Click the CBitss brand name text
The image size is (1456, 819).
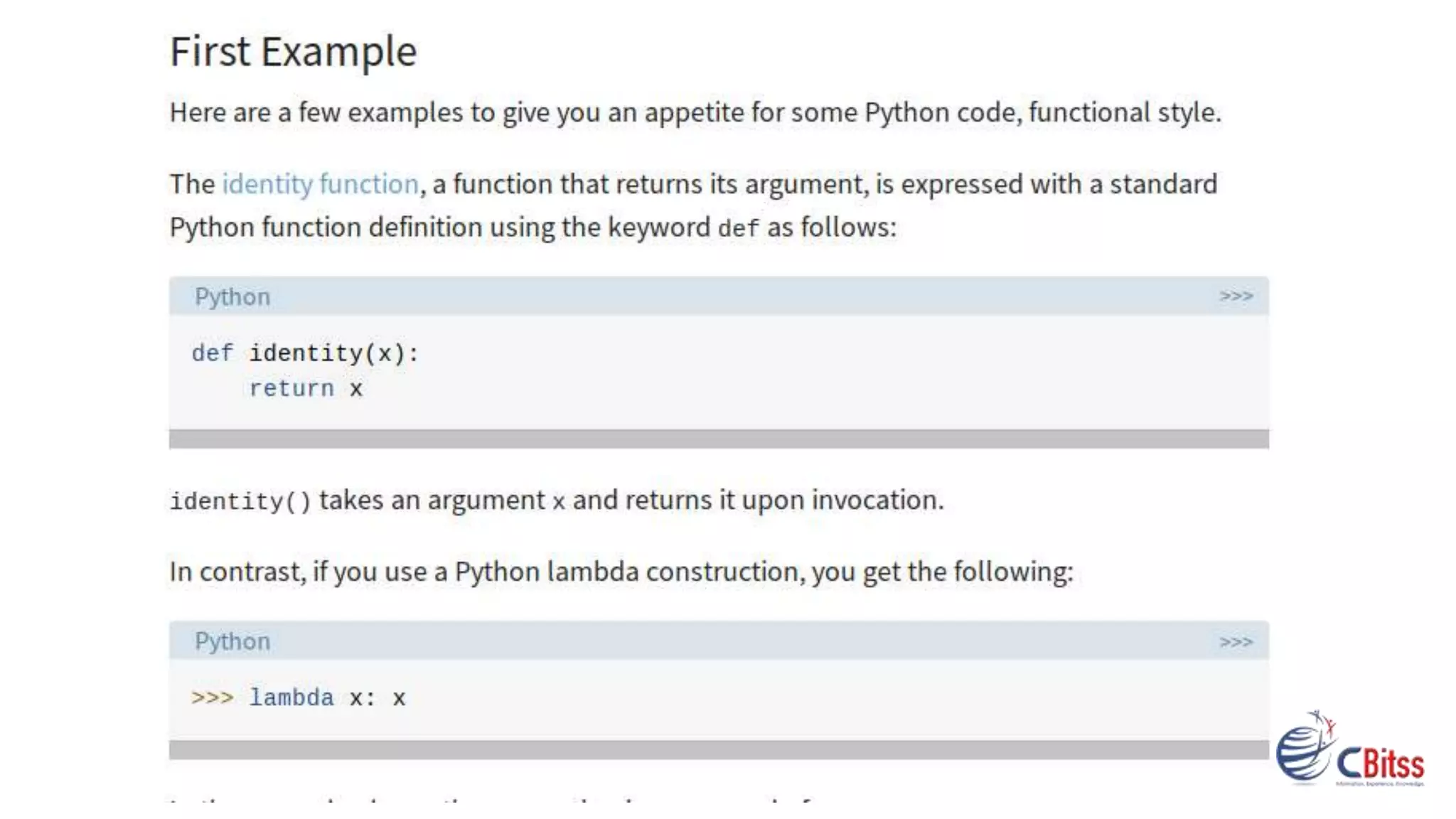click(1380, 764)
